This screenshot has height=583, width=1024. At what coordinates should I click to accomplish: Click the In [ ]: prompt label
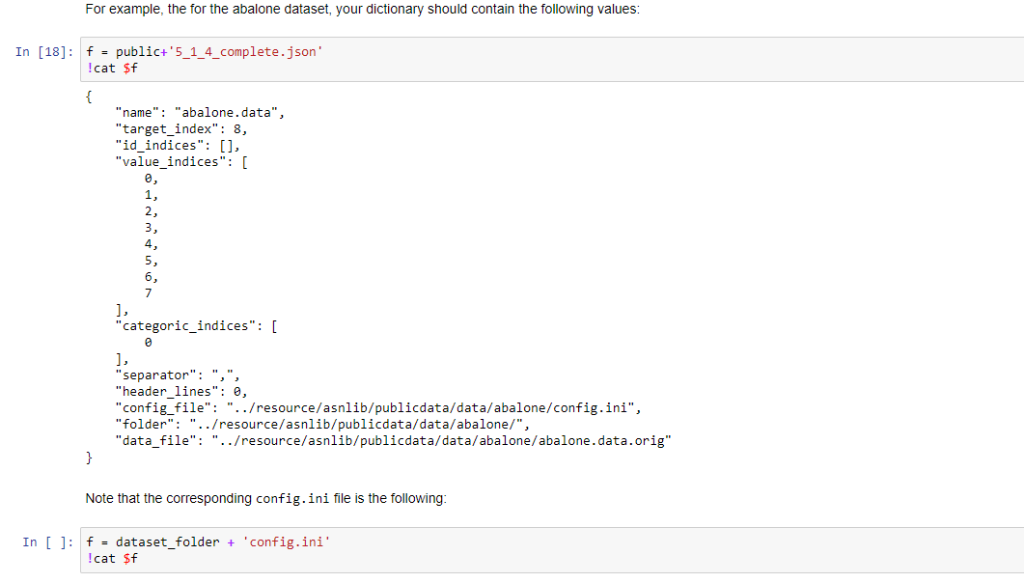(x=48, y=543)
